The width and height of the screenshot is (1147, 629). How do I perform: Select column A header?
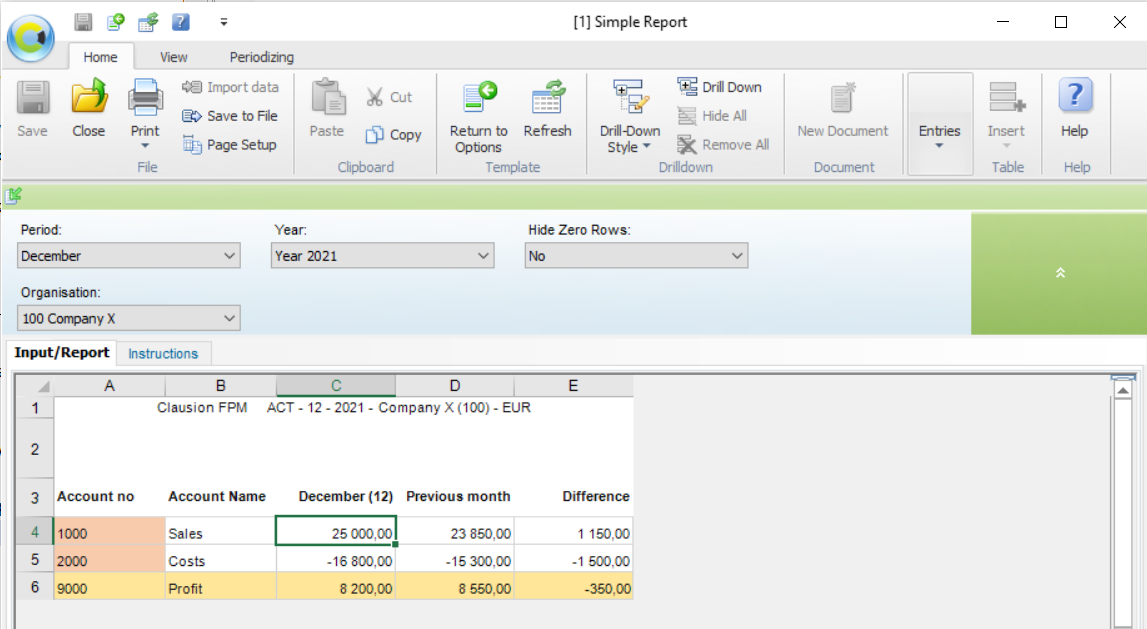pos(109,385)
